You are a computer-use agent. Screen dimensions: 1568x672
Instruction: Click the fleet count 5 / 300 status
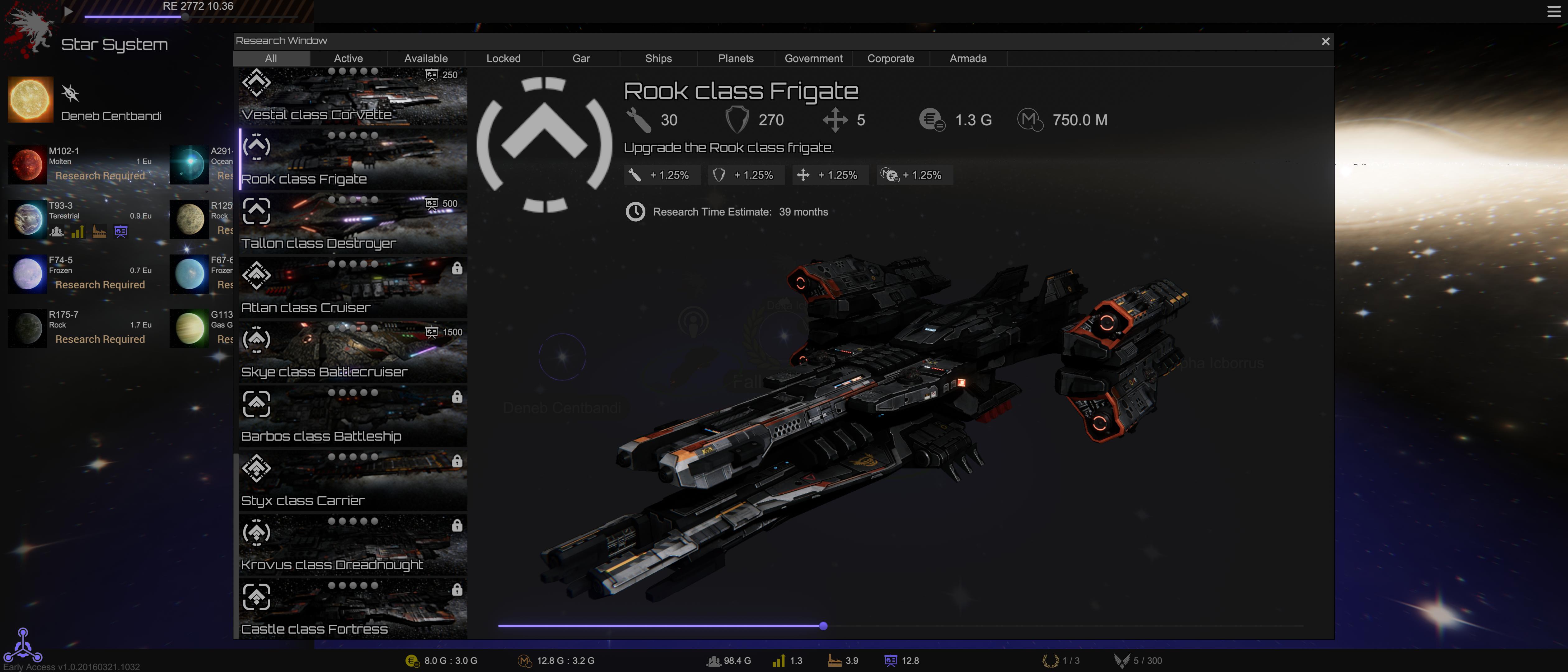tap(1138, 660)
